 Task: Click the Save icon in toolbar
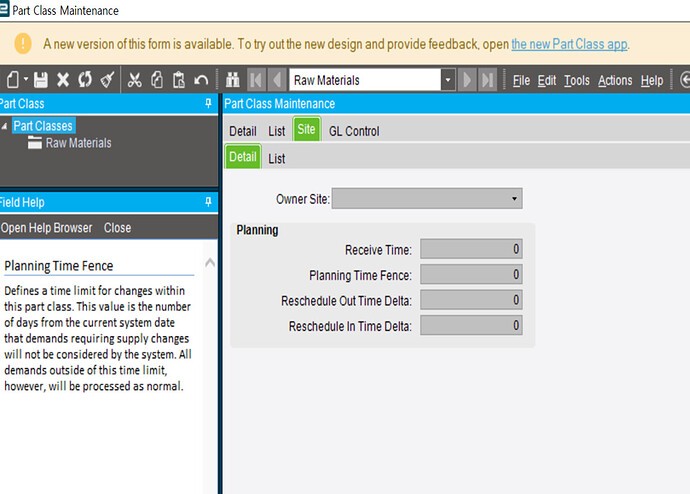41,80
